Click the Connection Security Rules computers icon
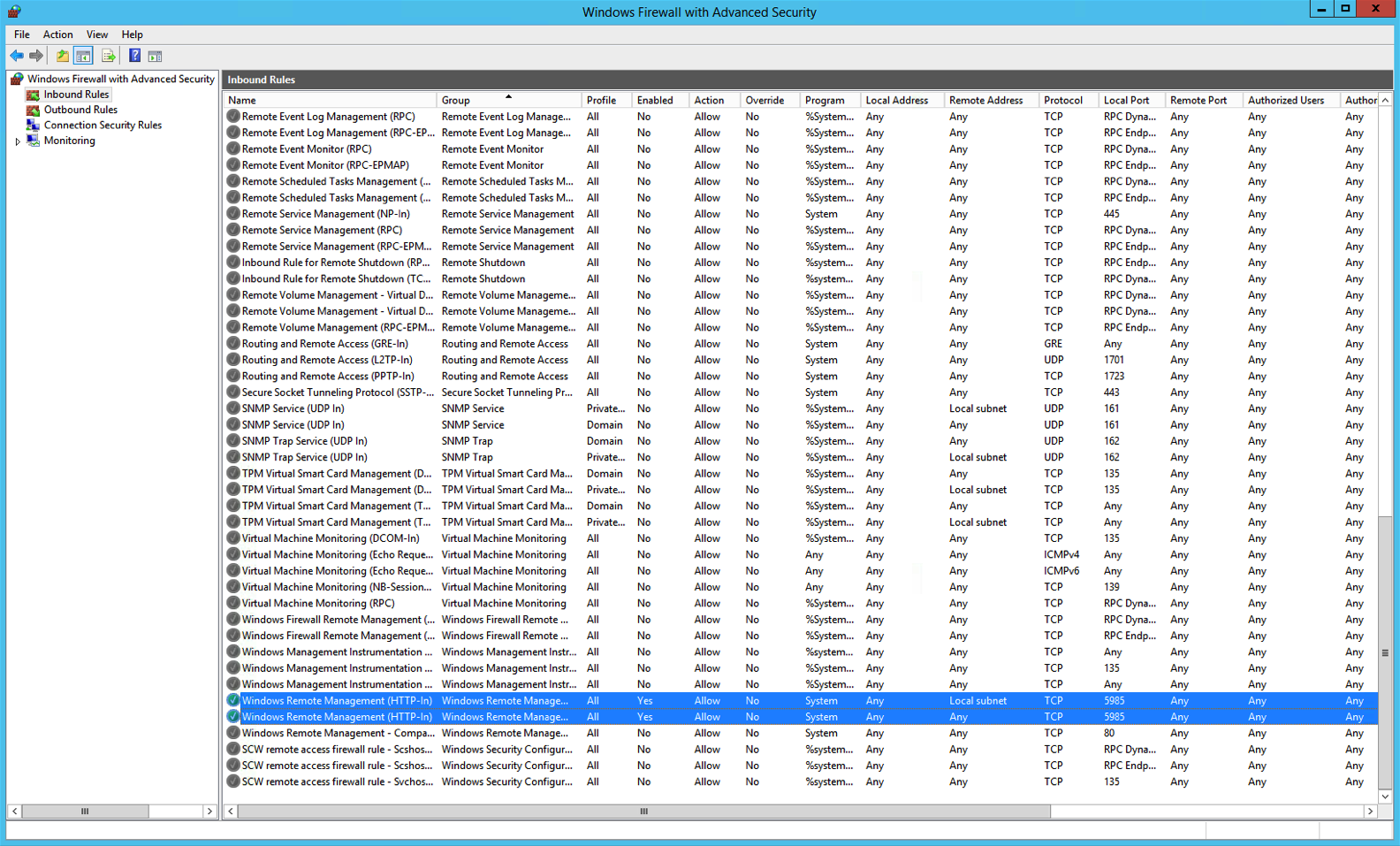Viewport: 1400px width, 846px height. pyautogui.click(x=33, y=125)
